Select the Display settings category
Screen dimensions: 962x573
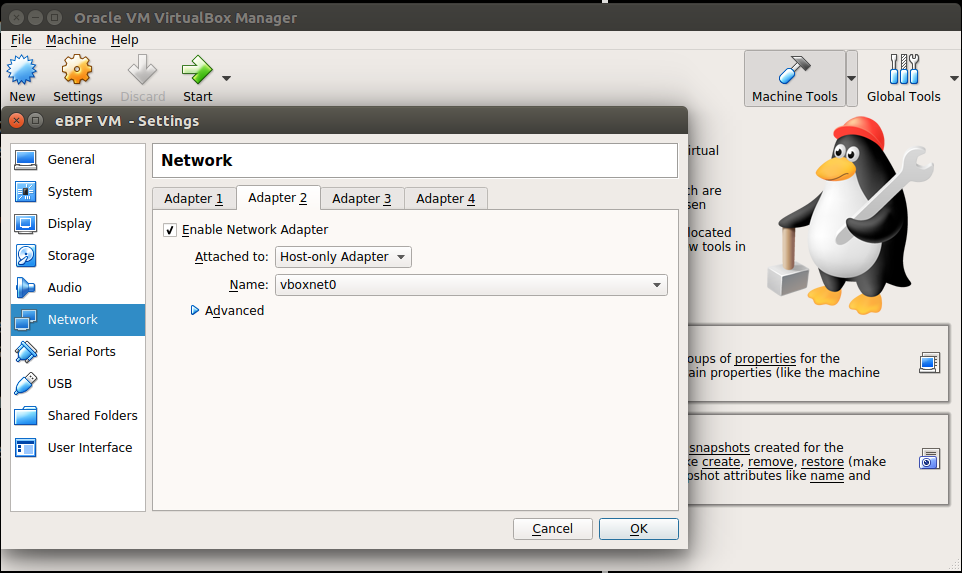click(78, 223)
